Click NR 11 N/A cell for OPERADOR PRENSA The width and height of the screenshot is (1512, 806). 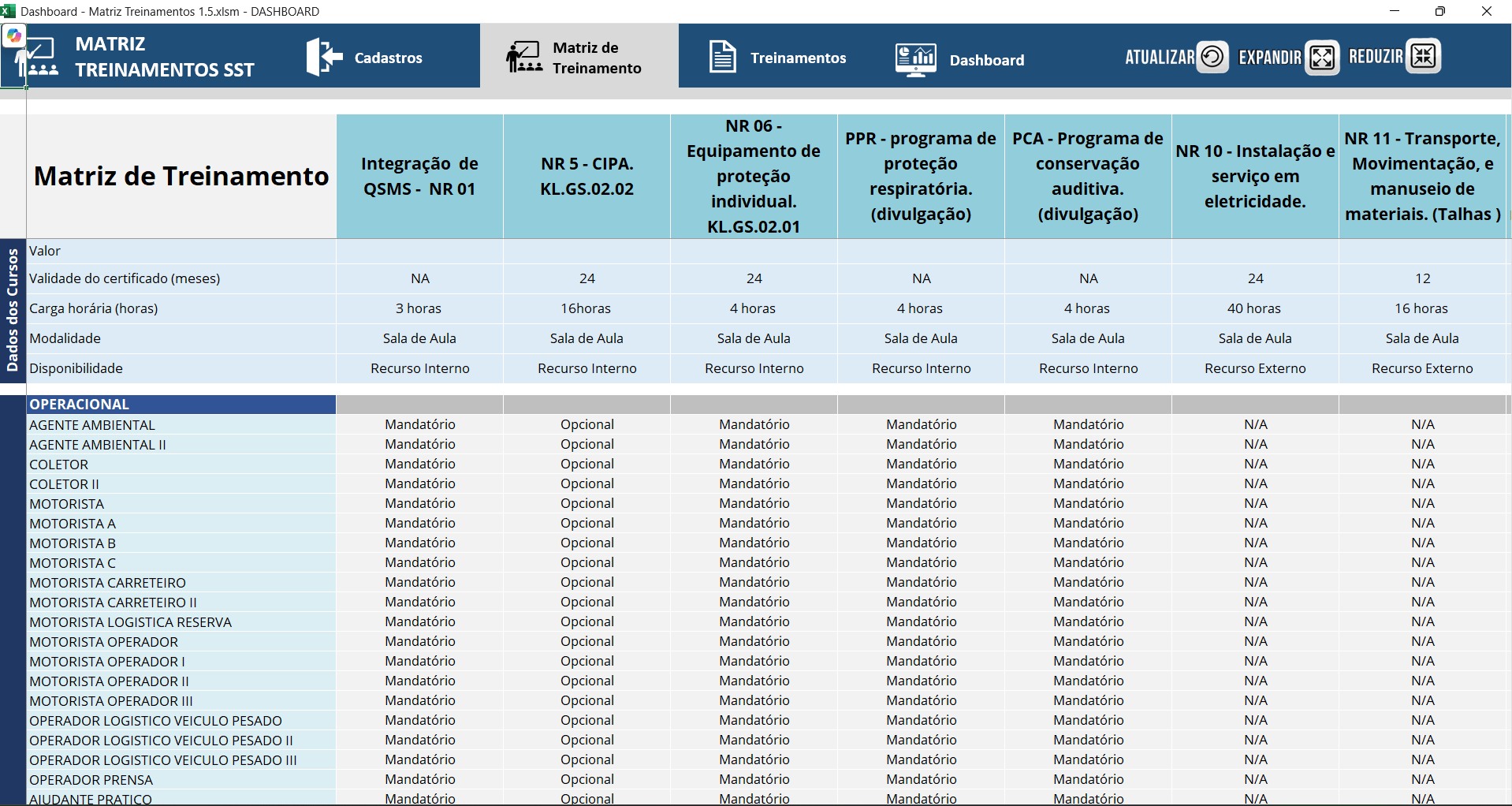pyautogui.click(x=1423, y=779)
